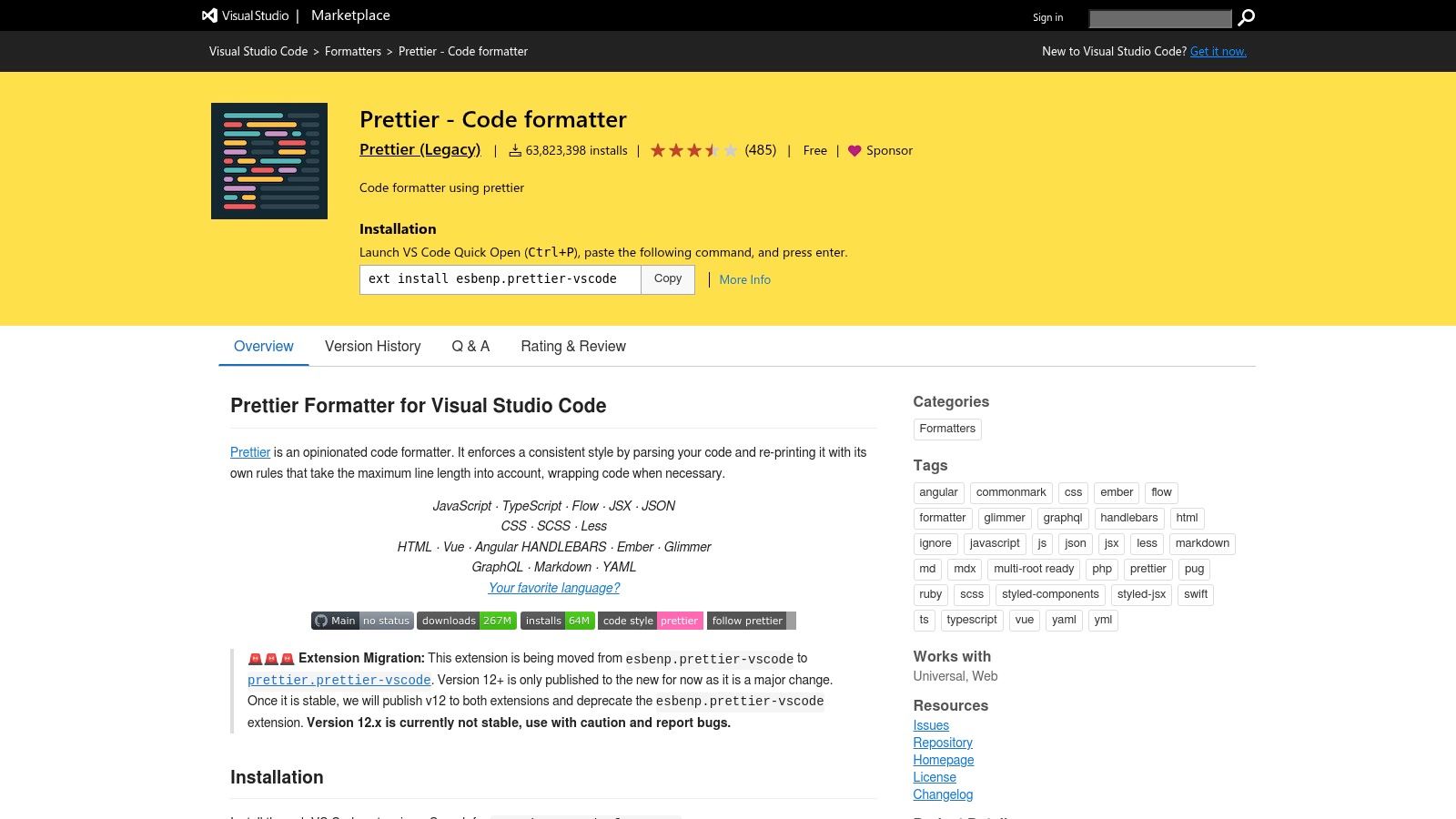The width and height of the screenshot is (1456, 819).
Task: Click the marketplace search input field
Action: [1159, 17]
